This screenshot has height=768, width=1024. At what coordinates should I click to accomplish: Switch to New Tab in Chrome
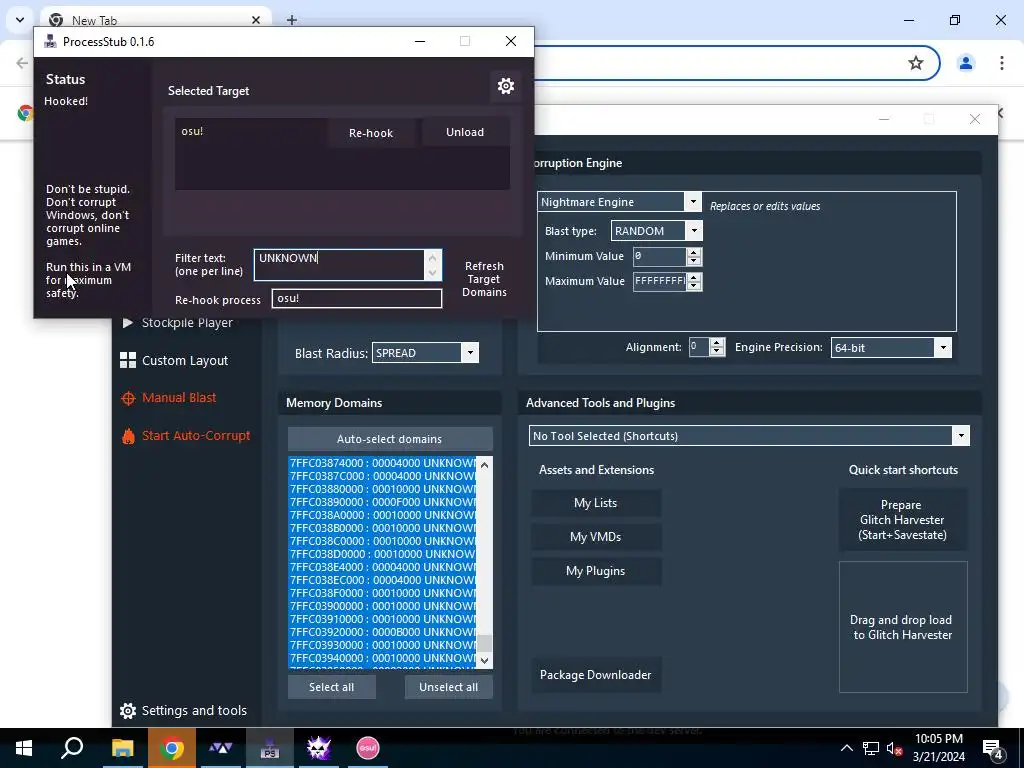[x=155, y=20]
